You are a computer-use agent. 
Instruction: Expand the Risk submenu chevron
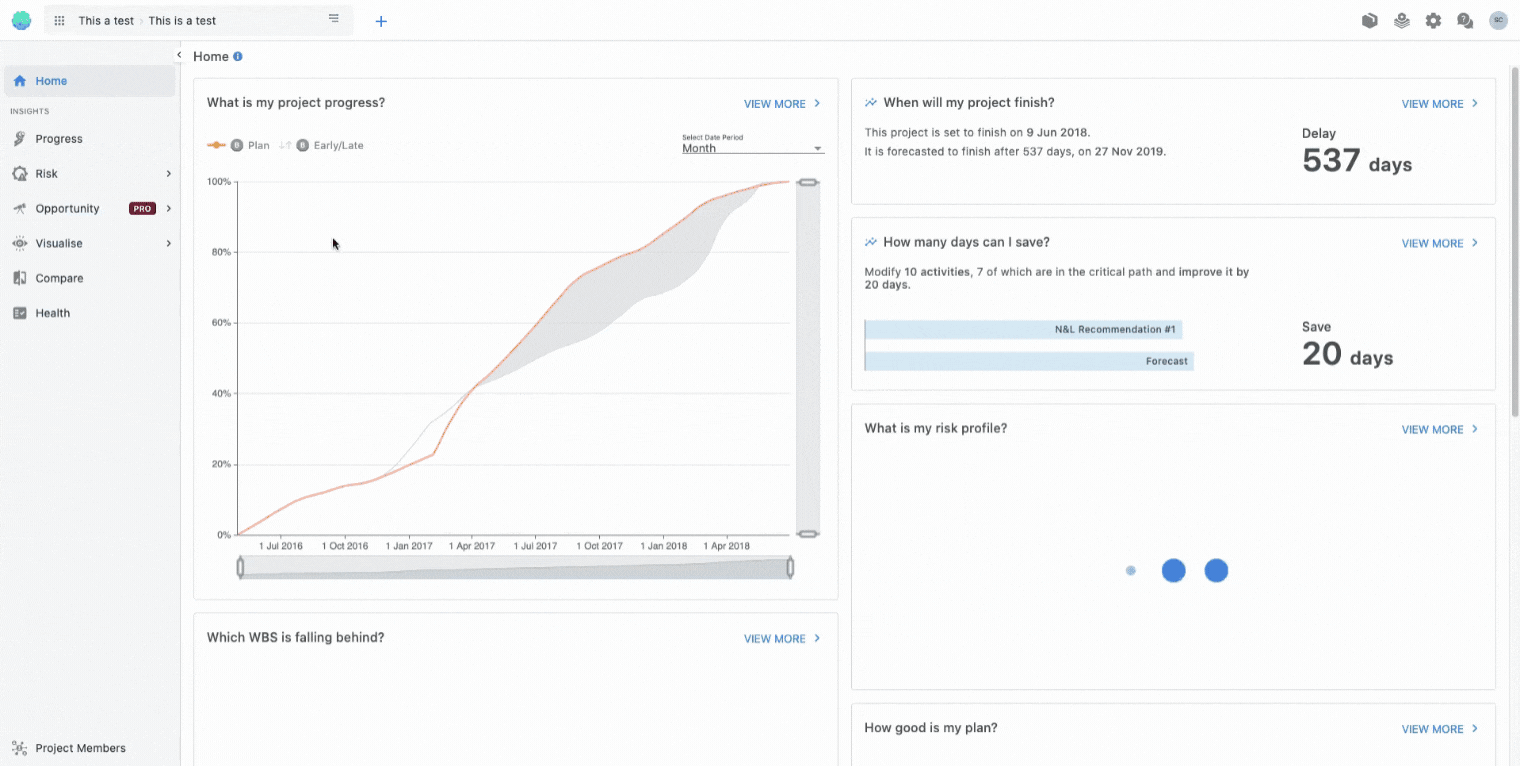click(x=168, y=174)
